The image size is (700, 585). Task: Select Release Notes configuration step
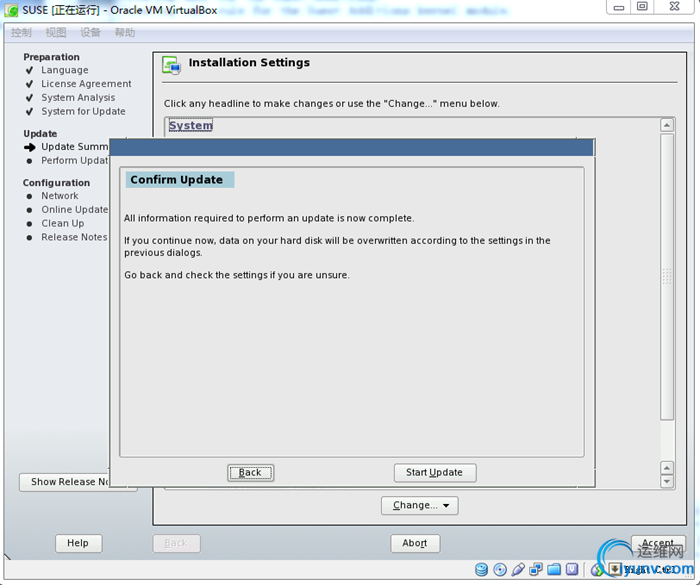[x=74, y=238]
